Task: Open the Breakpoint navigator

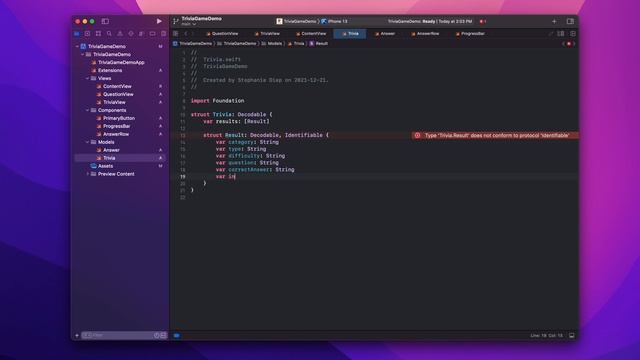Action: click(x=152, y=34)
